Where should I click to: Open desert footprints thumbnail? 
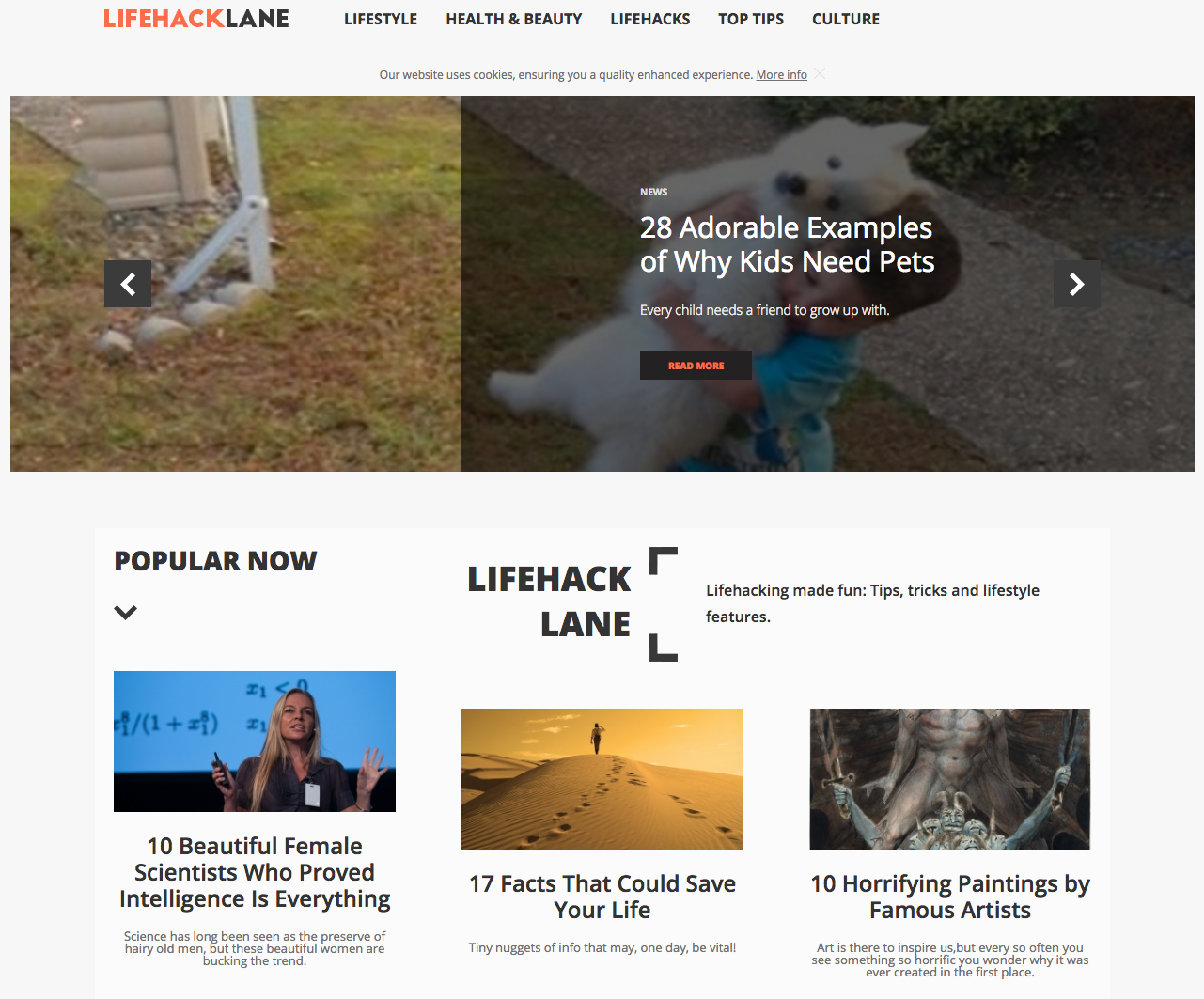click(x=602, y=779)
